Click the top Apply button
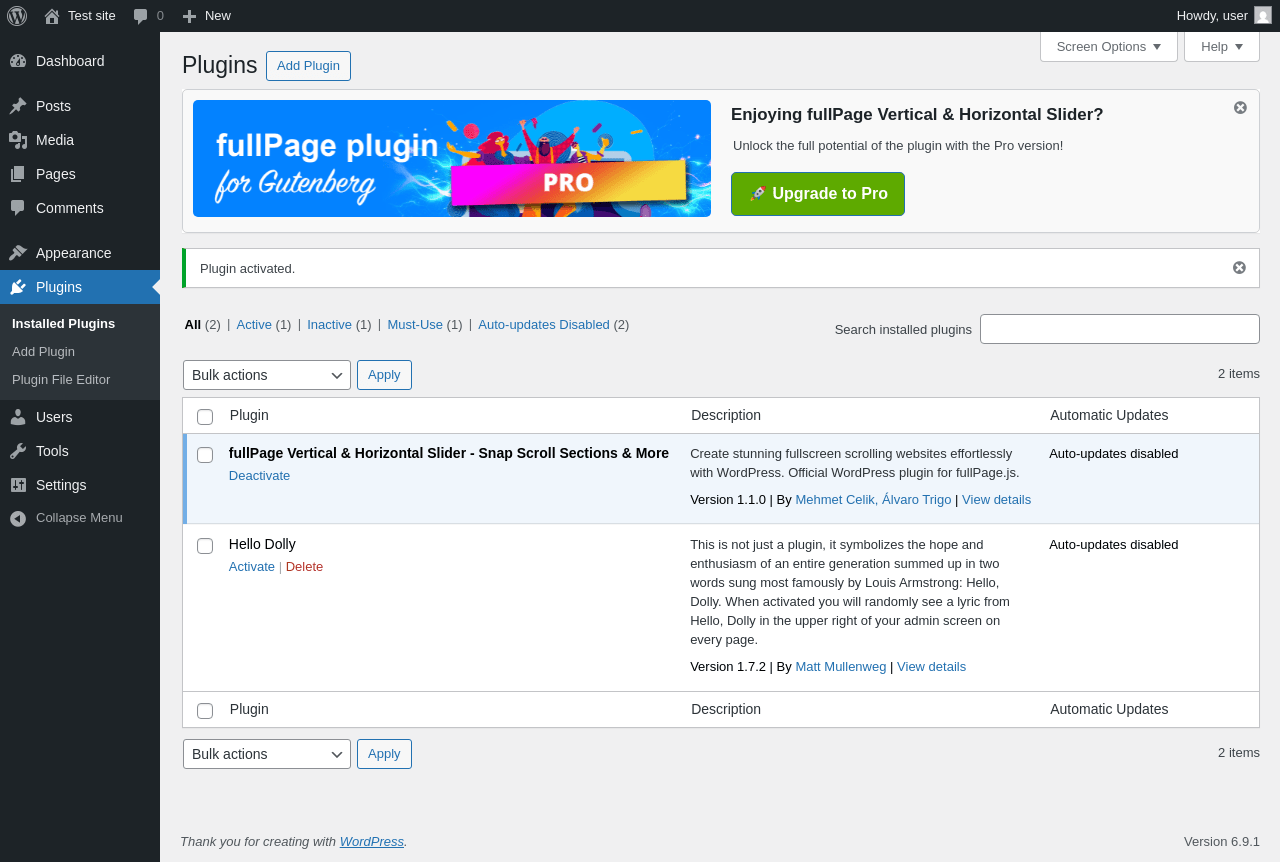This screenshot has width=1280, height=862. coord(384,375)
